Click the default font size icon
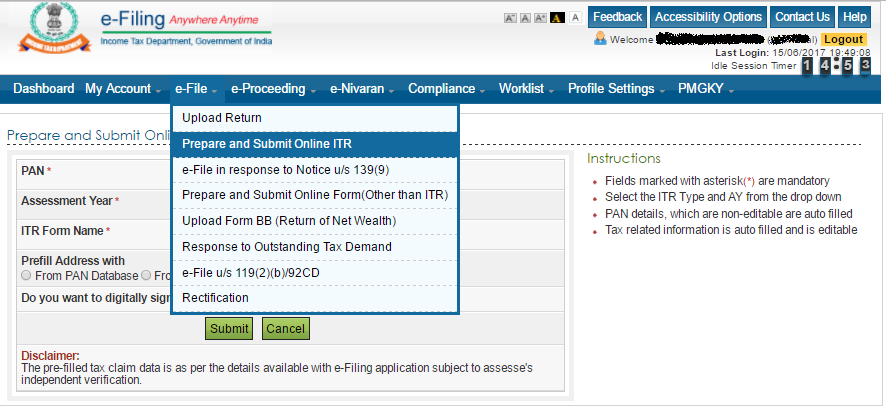The width and height of the screenshot is (886, 411). (x=526, y=18)
